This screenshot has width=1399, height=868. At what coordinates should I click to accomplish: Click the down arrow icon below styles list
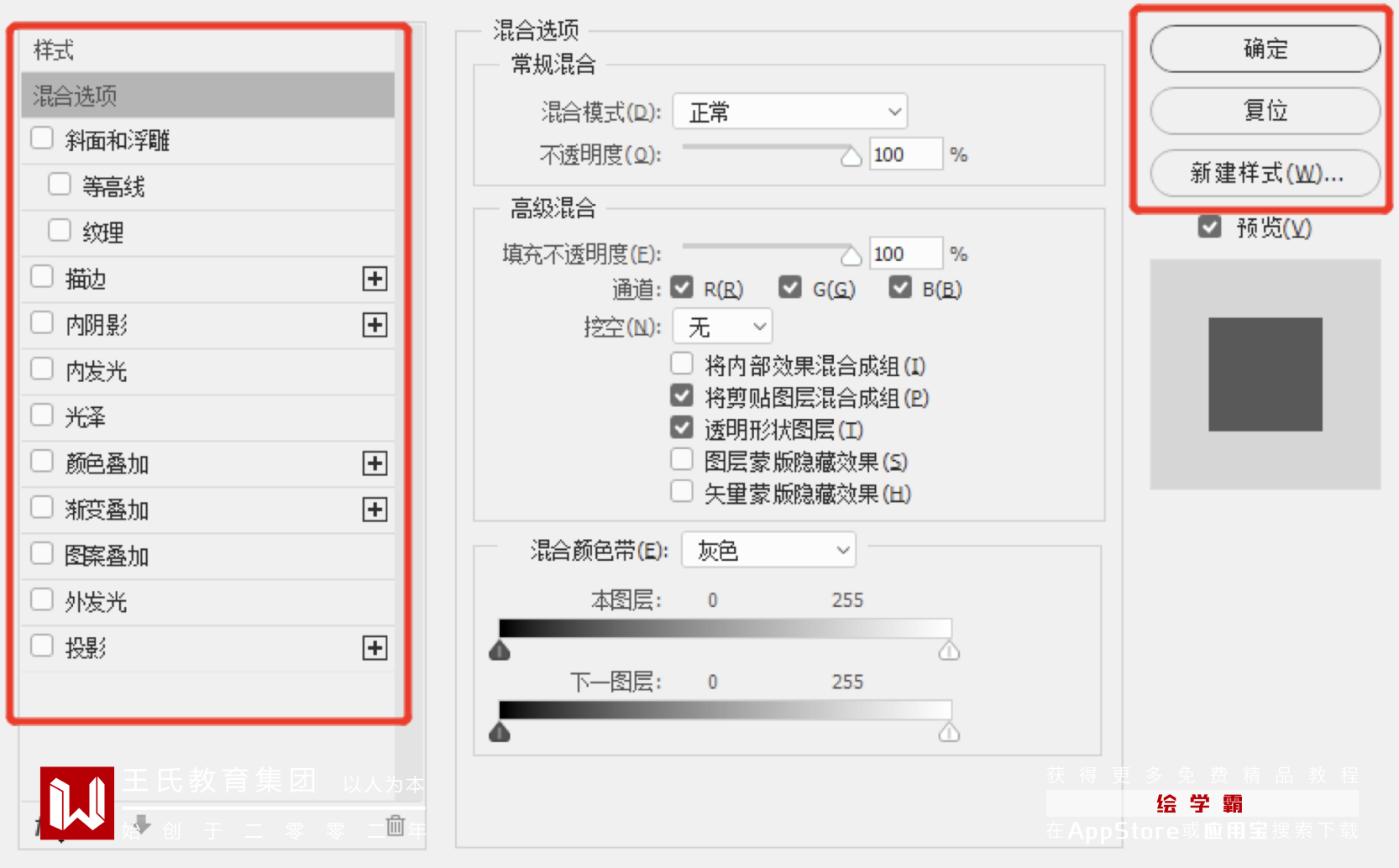[142, 824]
